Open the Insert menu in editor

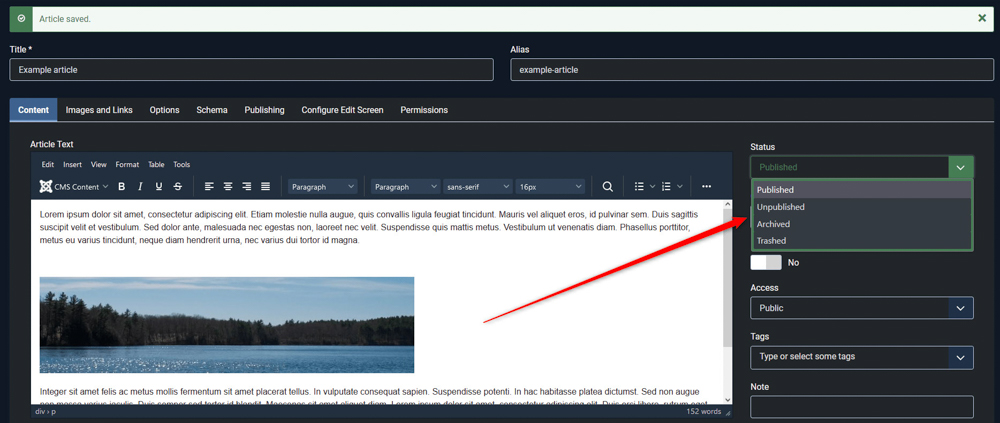[72, 165]
